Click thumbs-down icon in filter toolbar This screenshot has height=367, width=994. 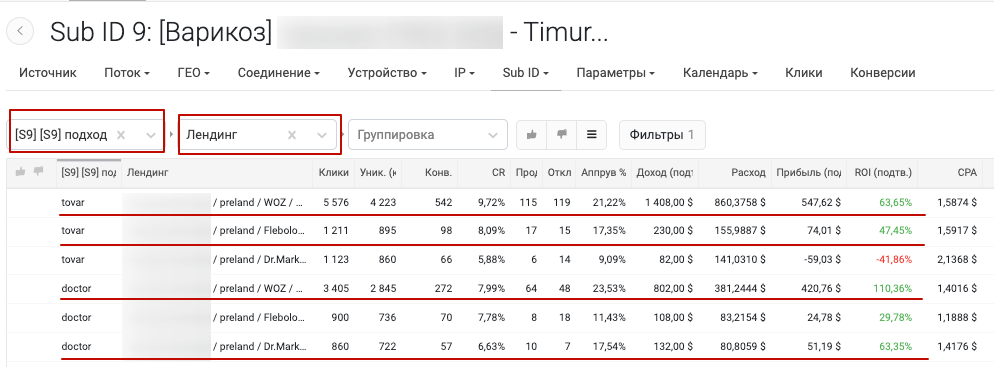pos(562,134)
